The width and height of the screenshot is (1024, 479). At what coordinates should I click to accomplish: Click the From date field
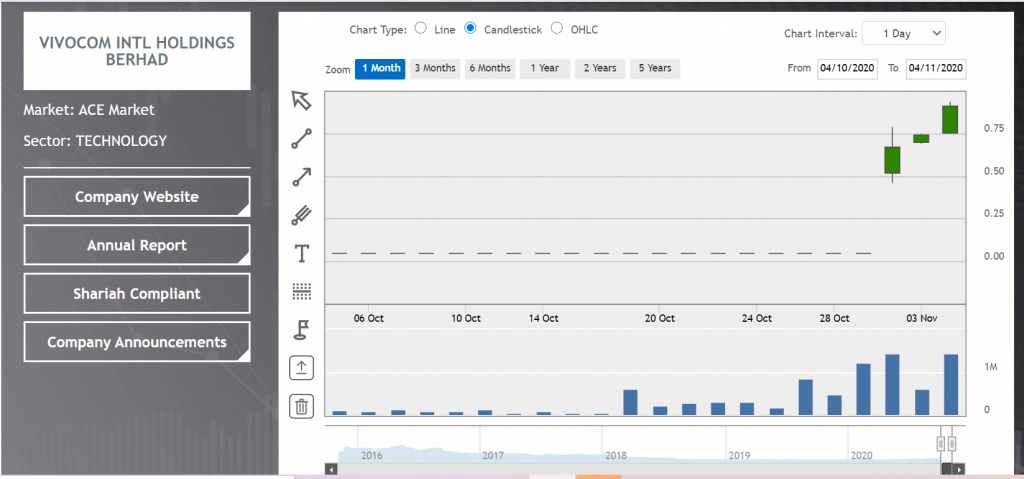pos(848,68)
